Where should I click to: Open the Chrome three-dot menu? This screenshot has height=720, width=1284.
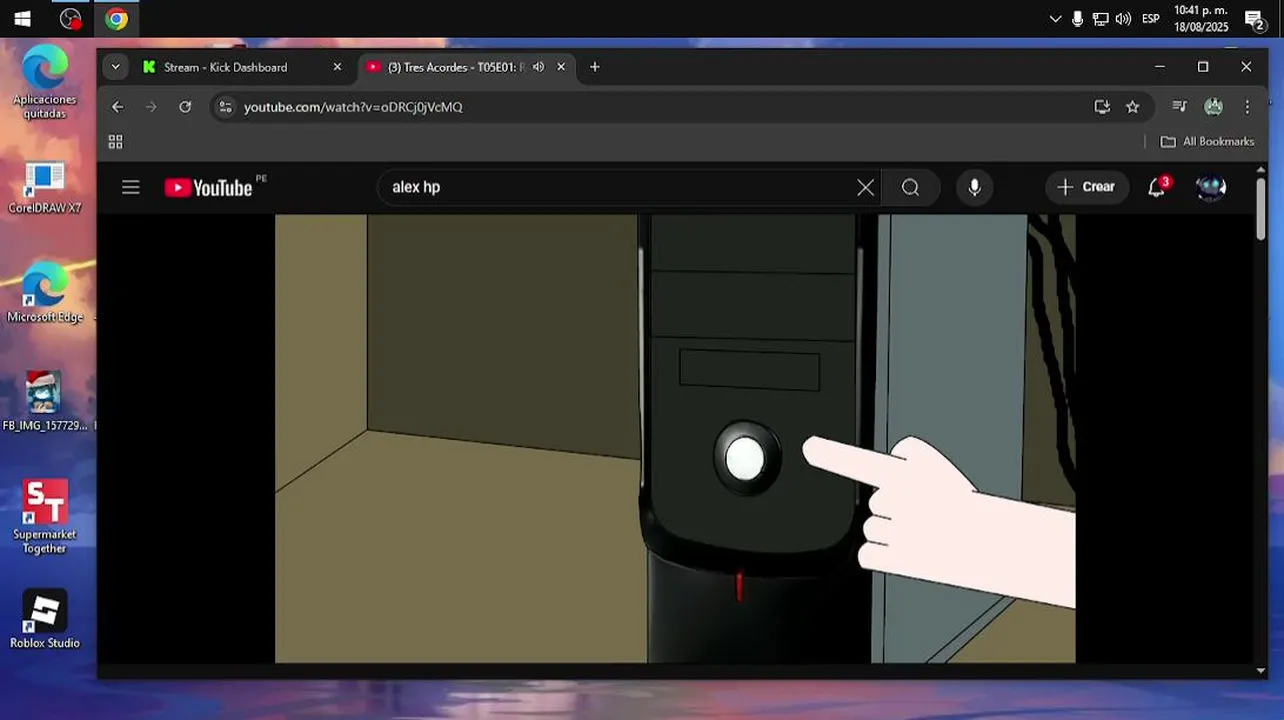[x=1247, y=107]
